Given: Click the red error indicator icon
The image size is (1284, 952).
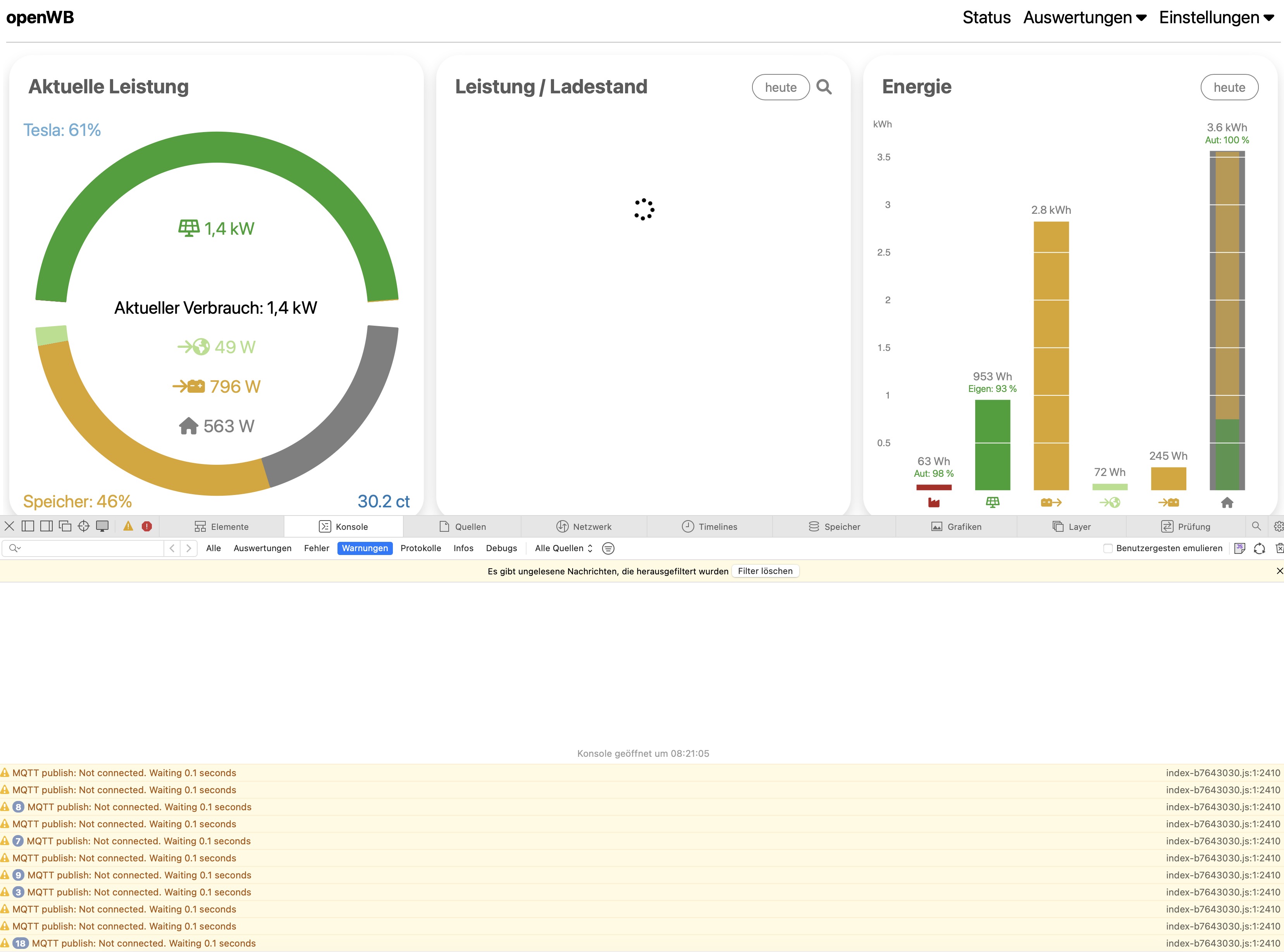Looking at the screenshot, I should 146,526.
